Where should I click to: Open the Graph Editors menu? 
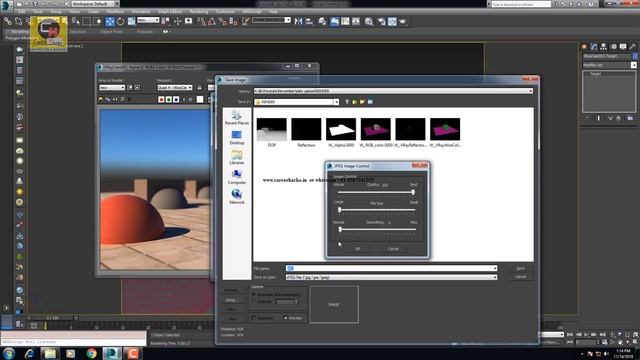tap(170, 12)
